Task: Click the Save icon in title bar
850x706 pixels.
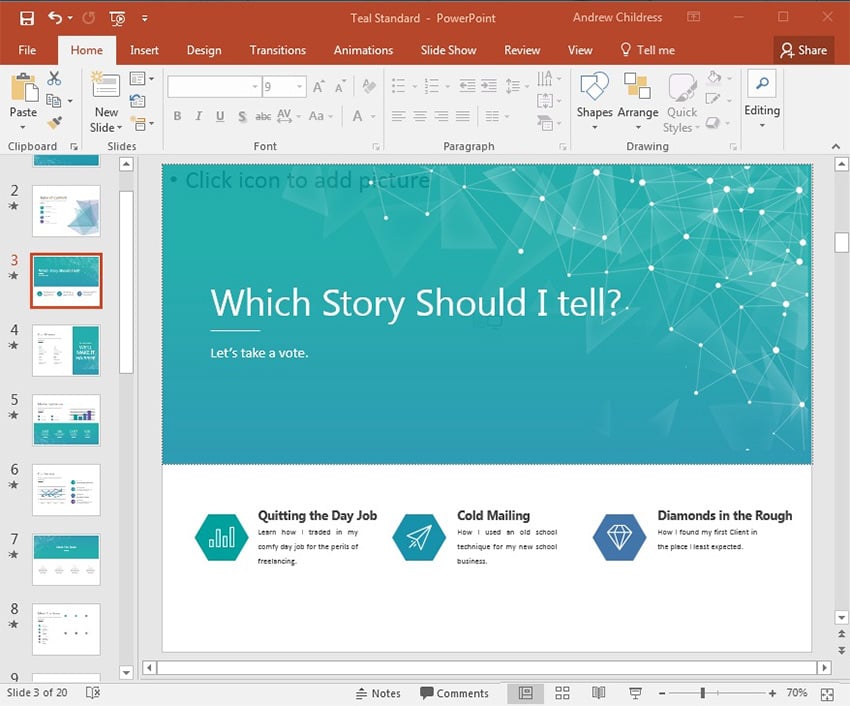Action: (x=26, y=18)
